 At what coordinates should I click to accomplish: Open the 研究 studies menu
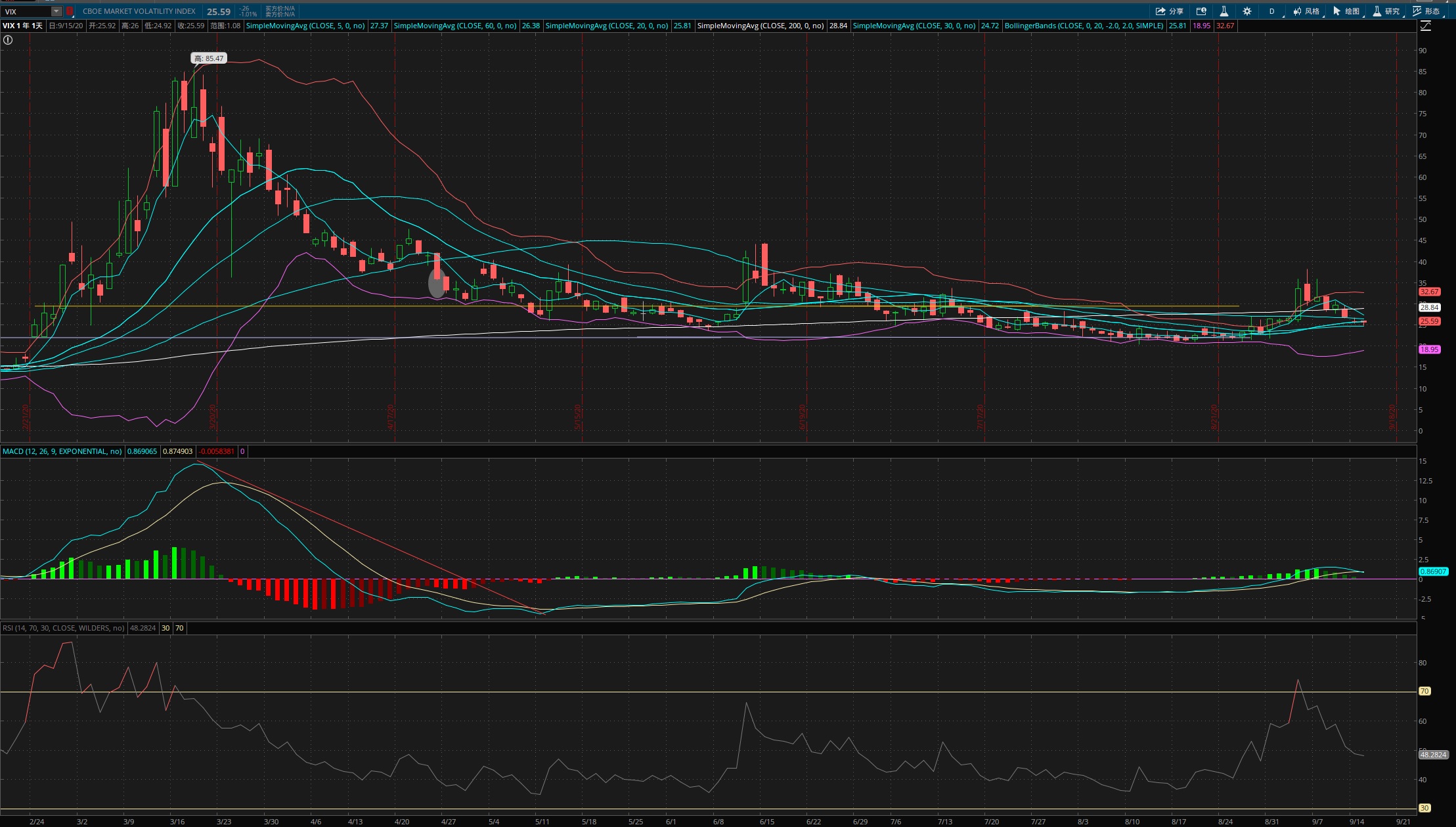point(1386,11)
